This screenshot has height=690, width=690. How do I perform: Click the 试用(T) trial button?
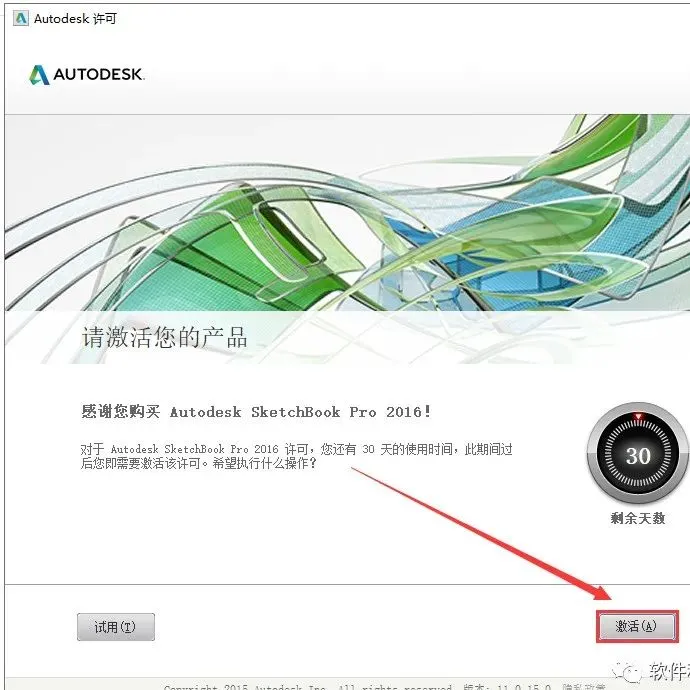(116, 627)
